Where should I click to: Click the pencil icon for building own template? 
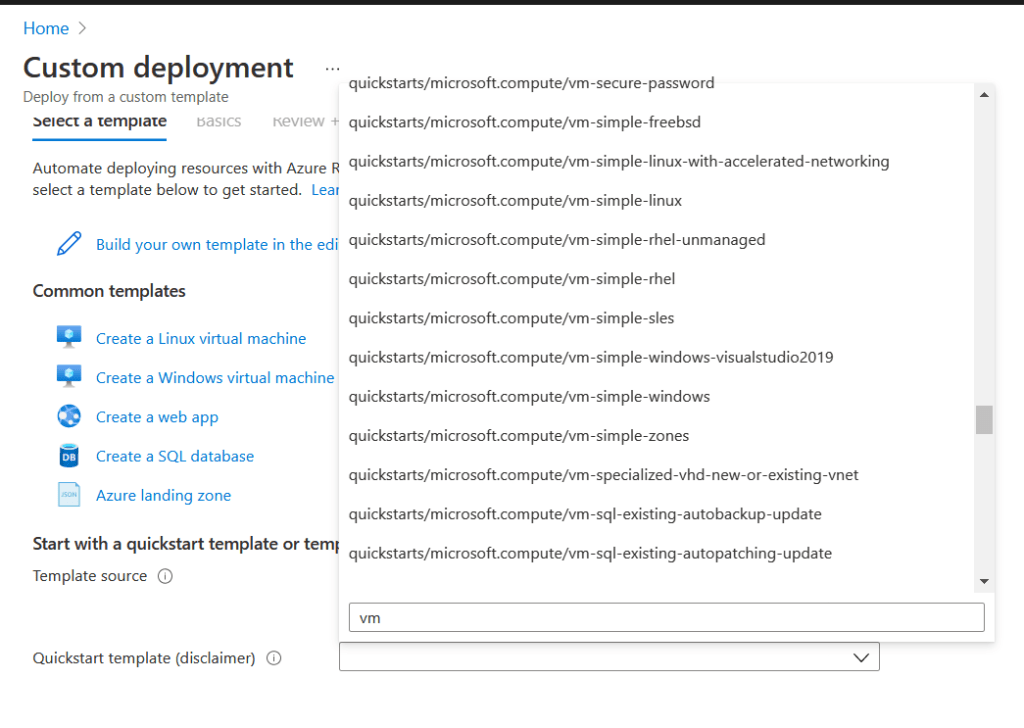coord(69,244)
